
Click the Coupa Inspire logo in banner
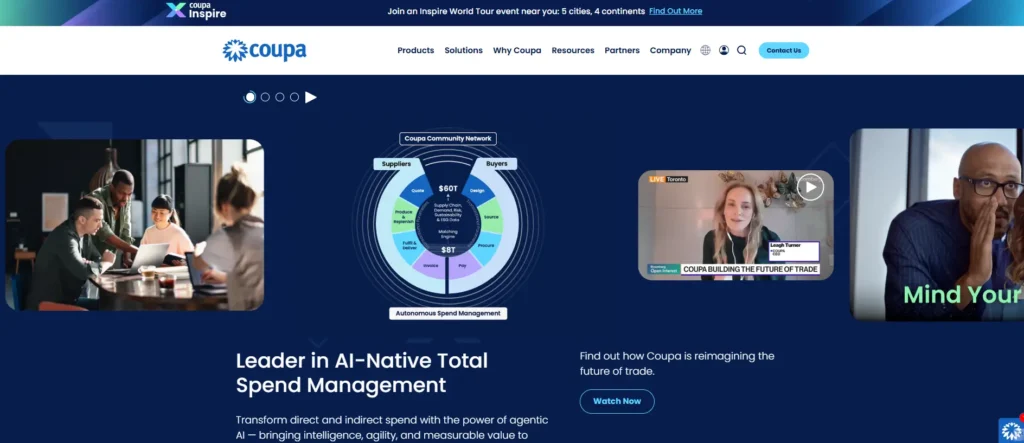click(x=196, y=10)
